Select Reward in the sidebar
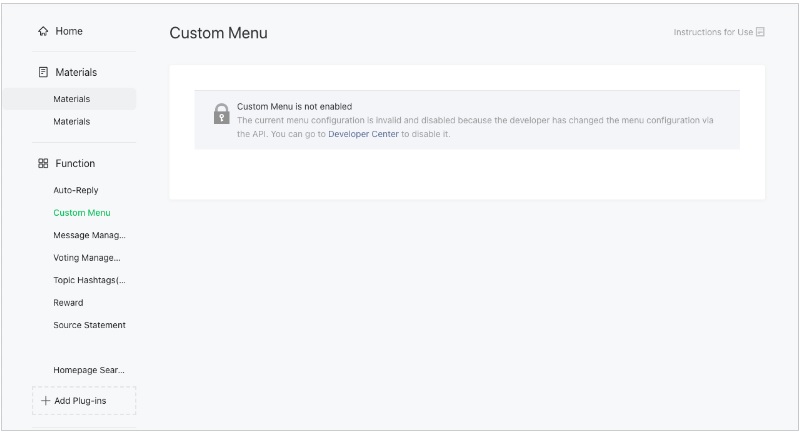803x433 pixels. [x=68, y=303]
